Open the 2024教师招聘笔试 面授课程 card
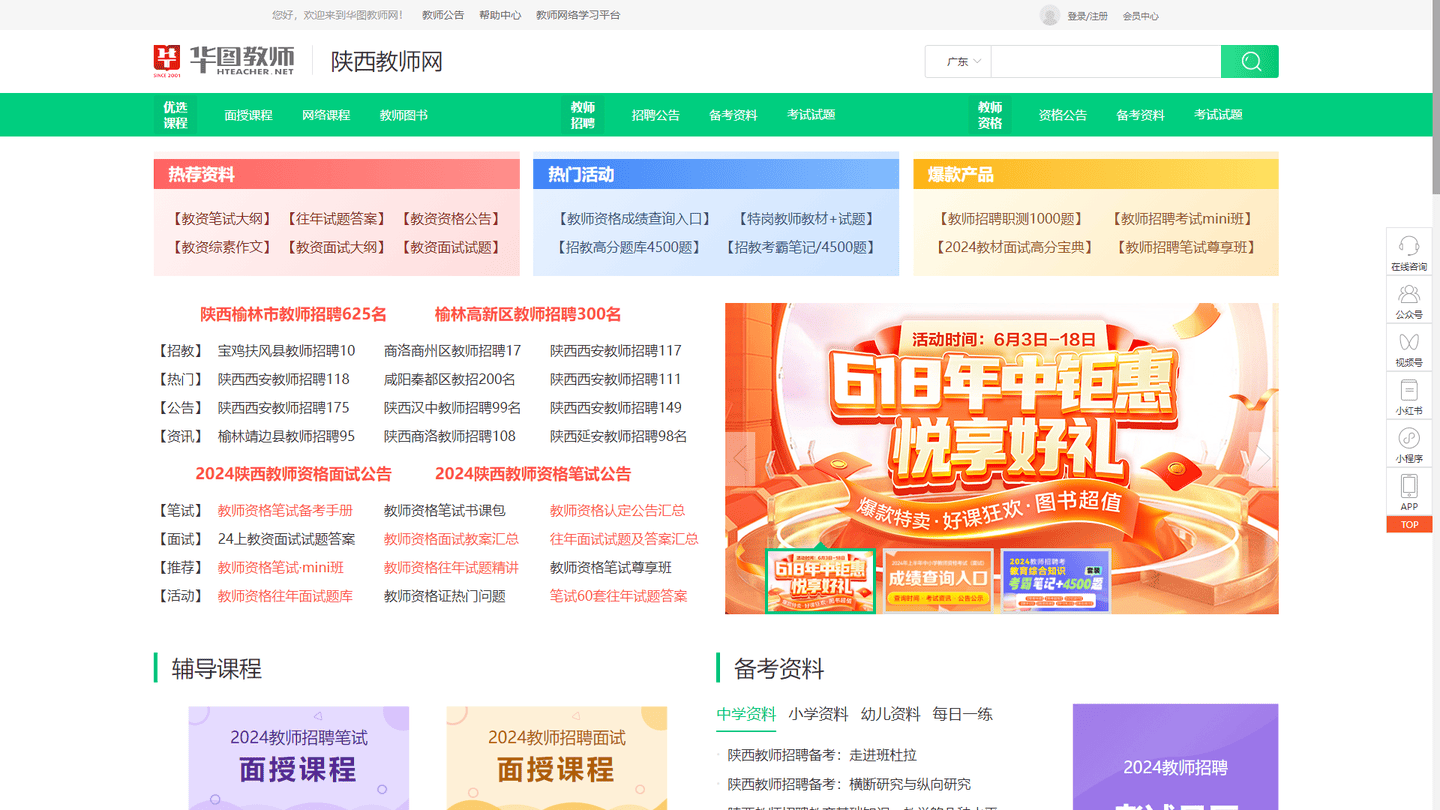The width and height of the screenshot is (1440, 810). (299, 758)
